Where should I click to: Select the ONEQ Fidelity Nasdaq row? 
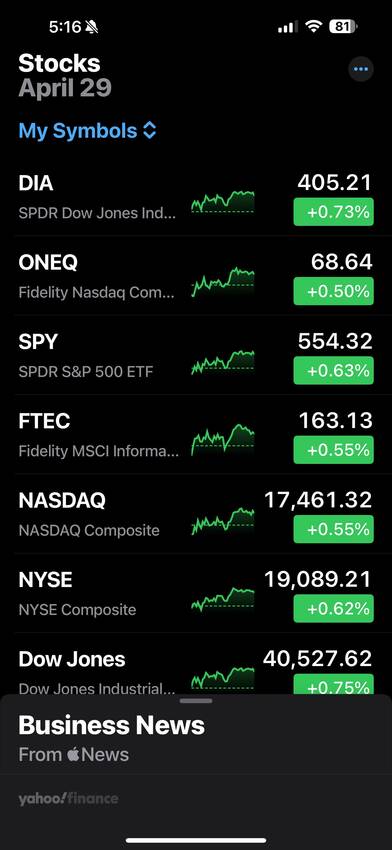(196, 276)
